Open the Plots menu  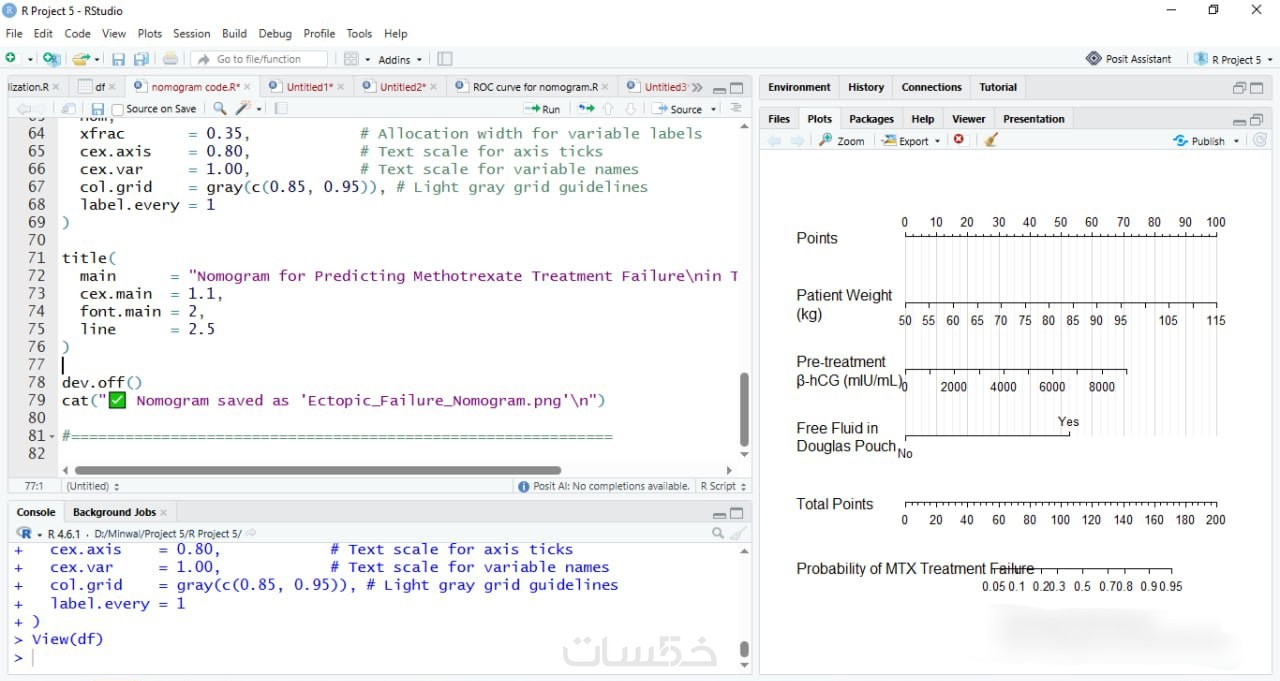150,33
